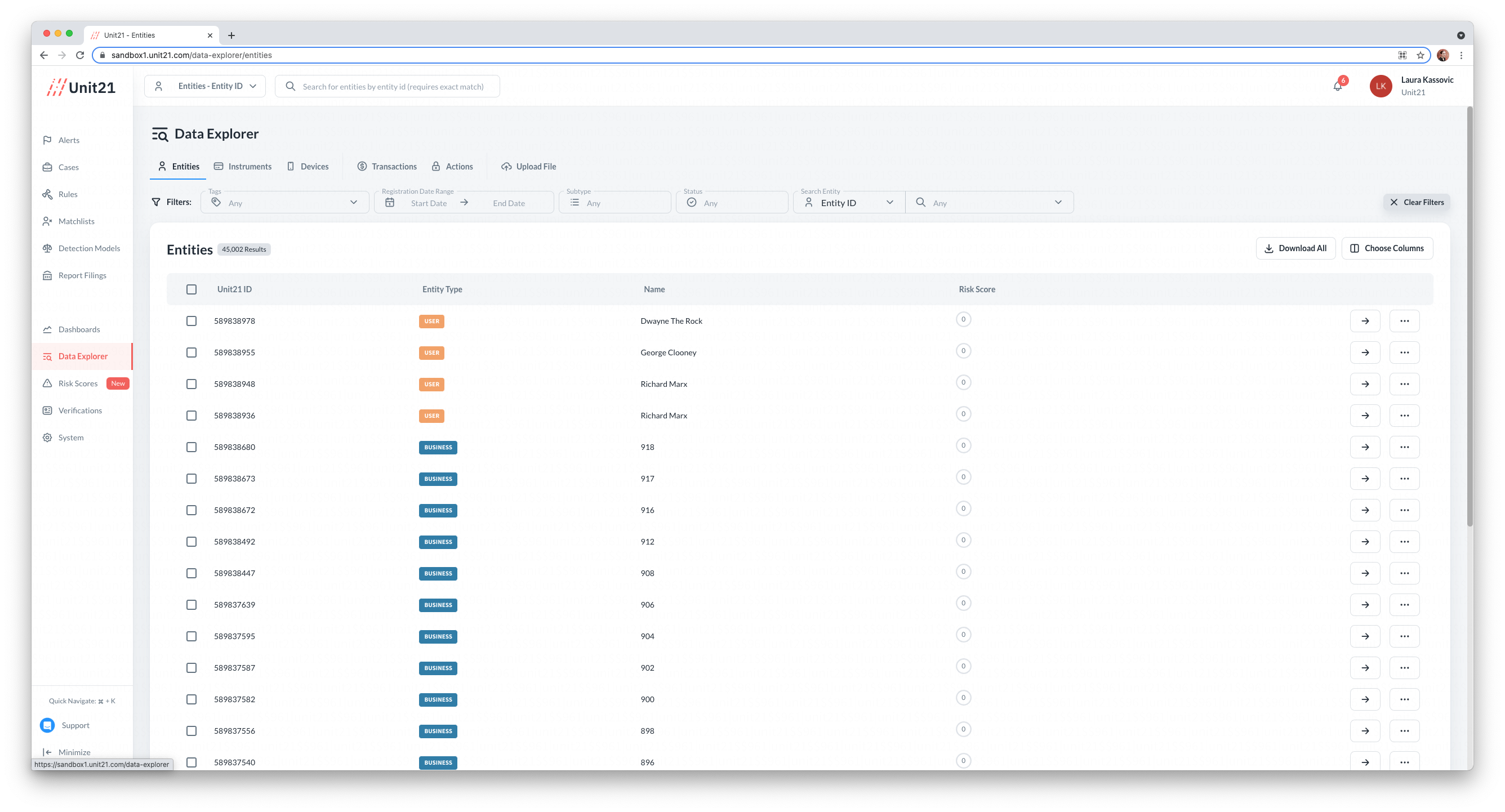The height and width of the screenshot is (812, 1505).
Task: Click the Support chat icon
Action: [x=47, y=725]
